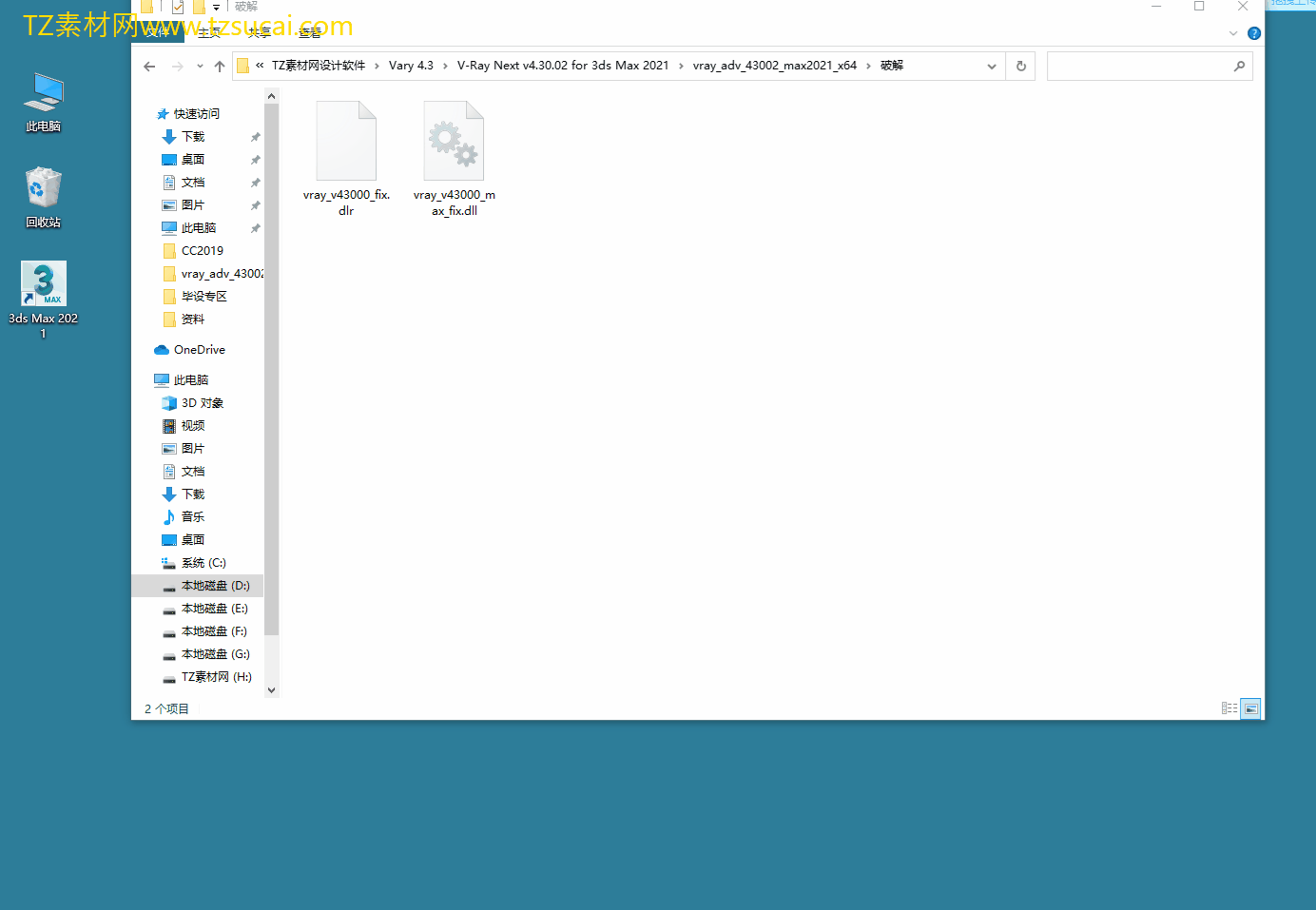The width and height of the screenshot is (1316, 910).
Task: Click the new folder quick access icon
Action: [x=199, y=7]
